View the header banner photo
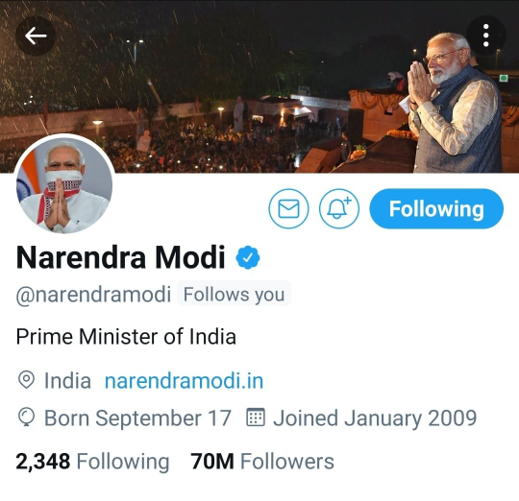Screen dimensions: 519x501 point(259,86)
